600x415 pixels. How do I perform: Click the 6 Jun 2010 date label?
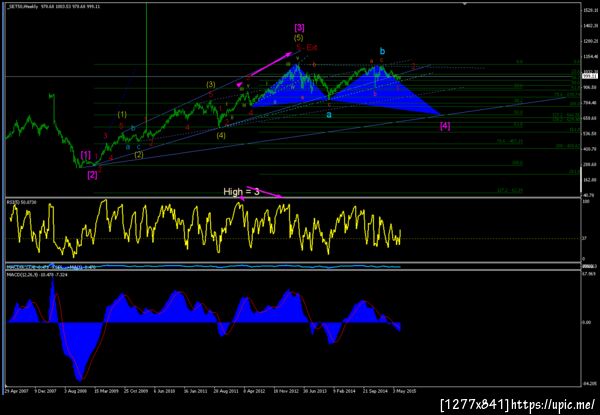point(165,391)
